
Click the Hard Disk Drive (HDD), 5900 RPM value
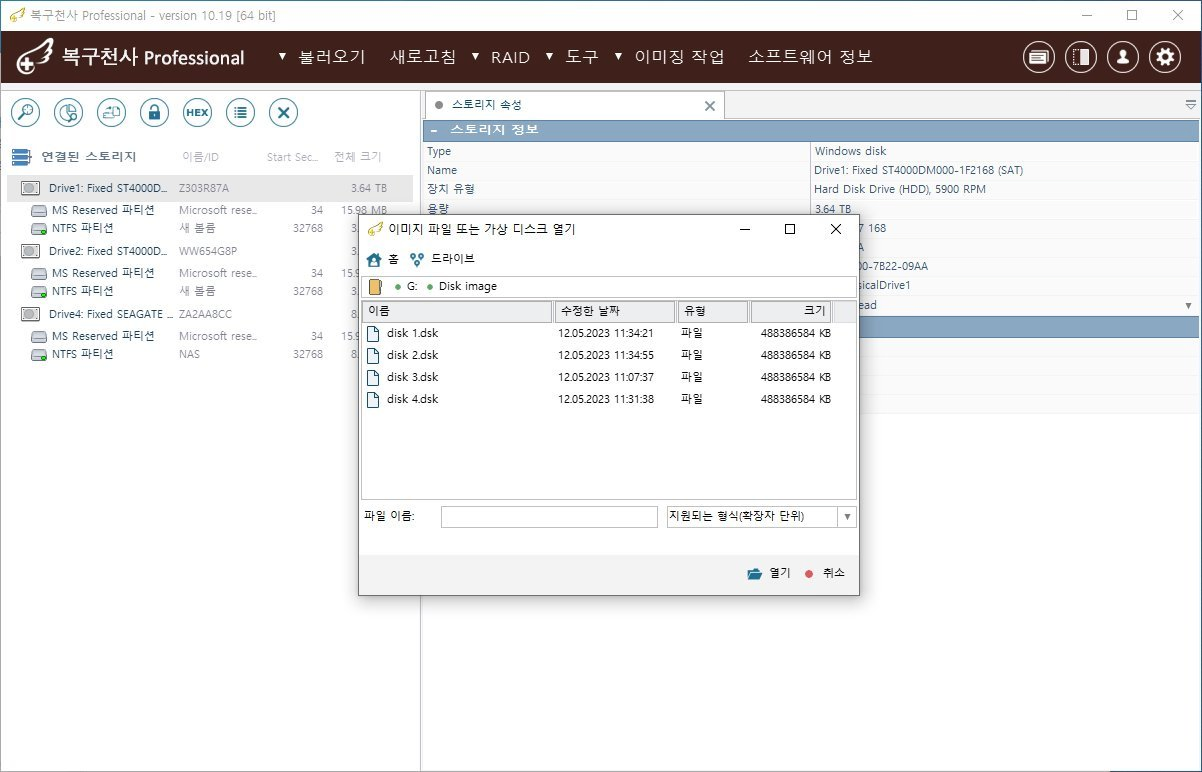coord(898,189)
